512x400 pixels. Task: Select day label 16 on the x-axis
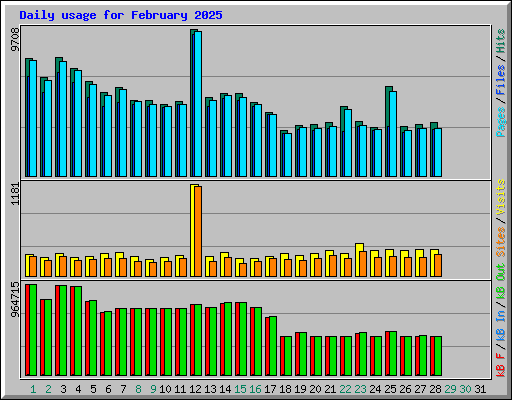point(255,389)
